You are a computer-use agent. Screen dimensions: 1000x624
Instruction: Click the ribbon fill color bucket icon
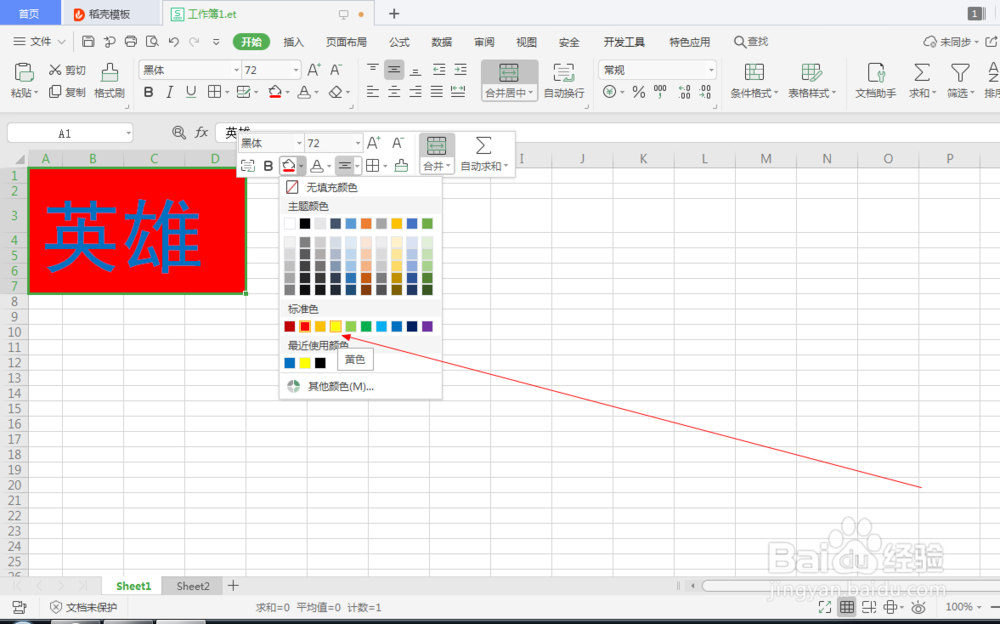point(275,92)
